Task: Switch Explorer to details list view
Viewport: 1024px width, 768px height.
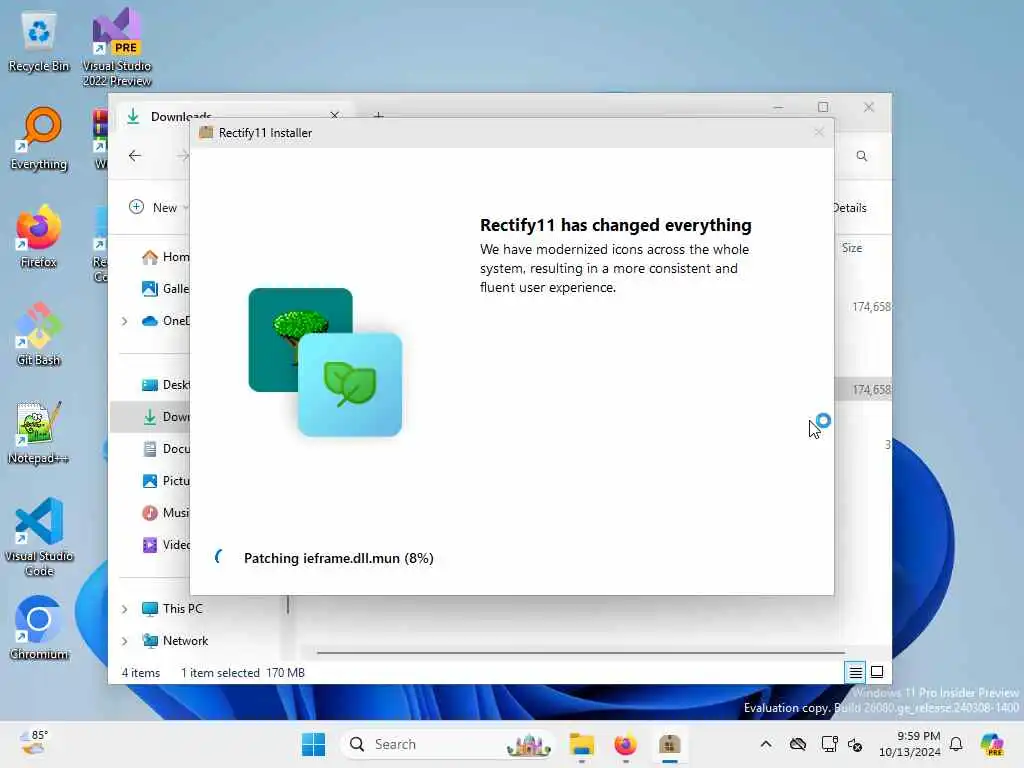Action: (x=856, y=672)
